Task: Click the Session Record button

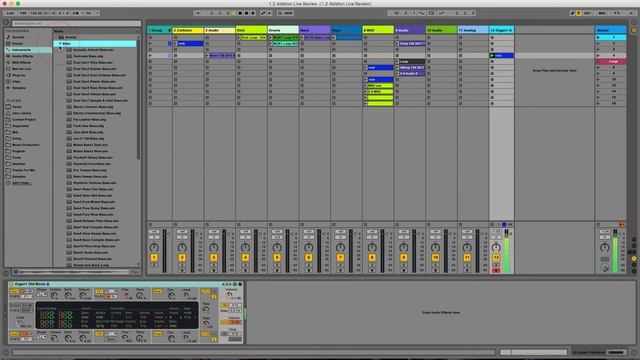Action: [280, 13]
